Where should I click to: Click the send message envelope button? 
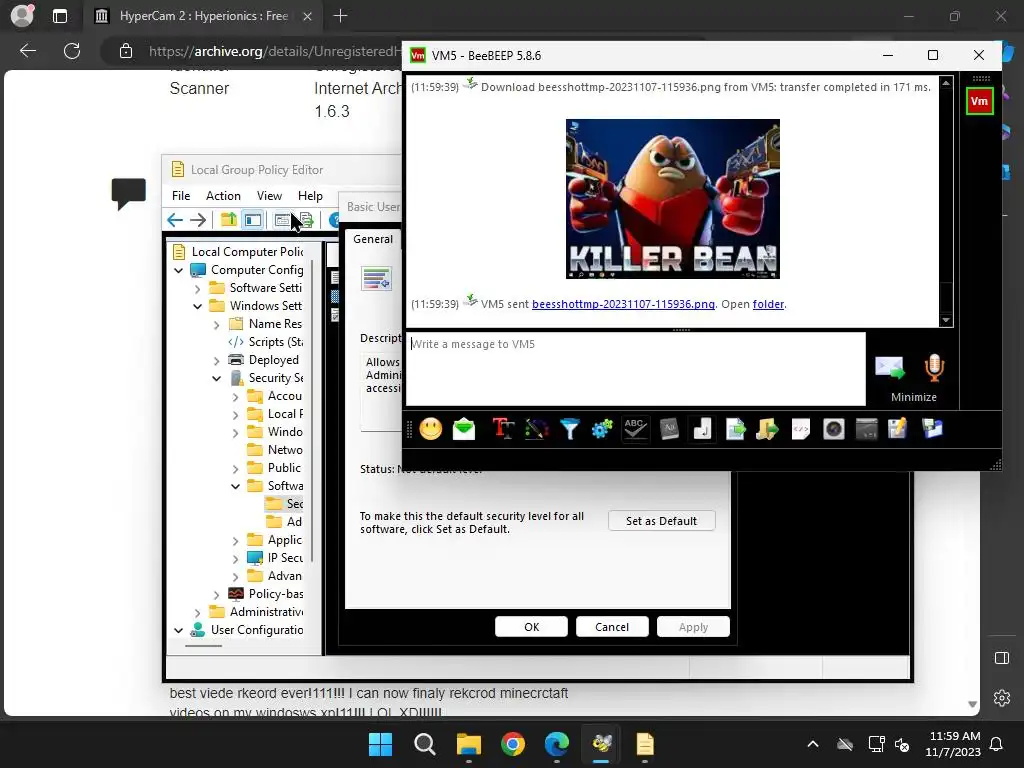click(x=889, y=368)
